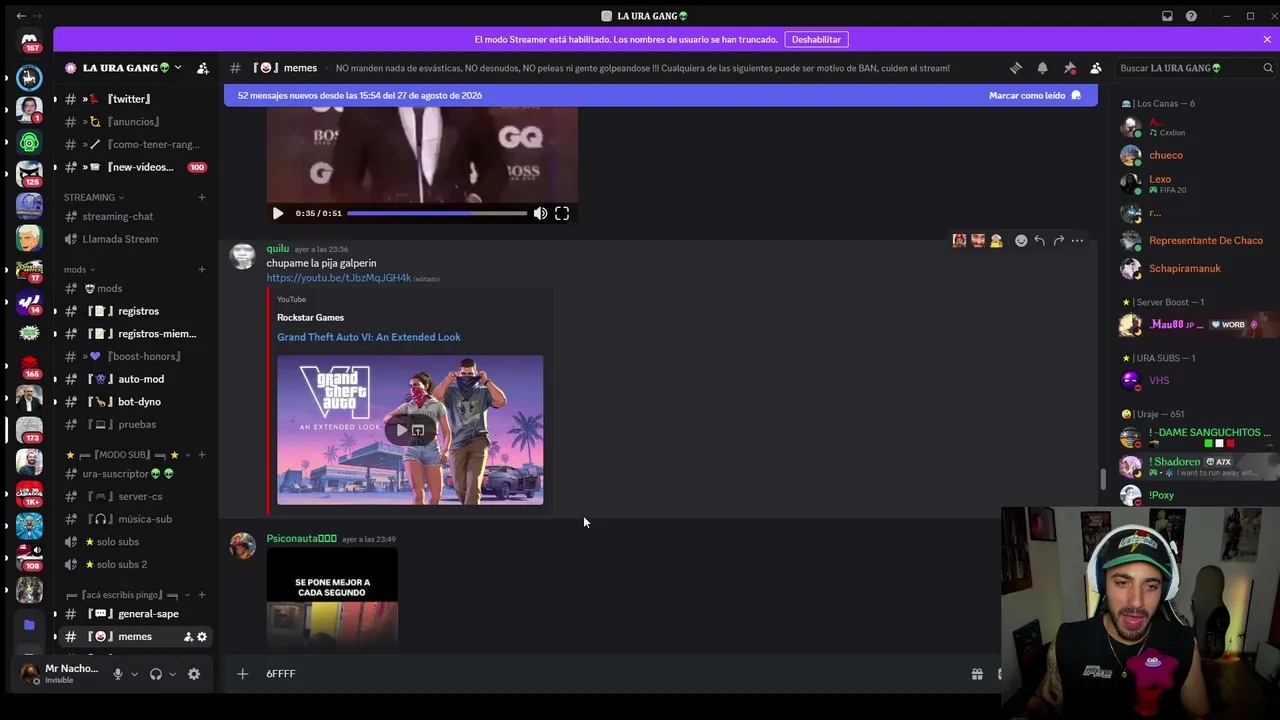The width and height of the screenshot is (1280, 720).
Task: Open notification settings bell icon
Action: pyautogui.click(x=1042, y=68)
